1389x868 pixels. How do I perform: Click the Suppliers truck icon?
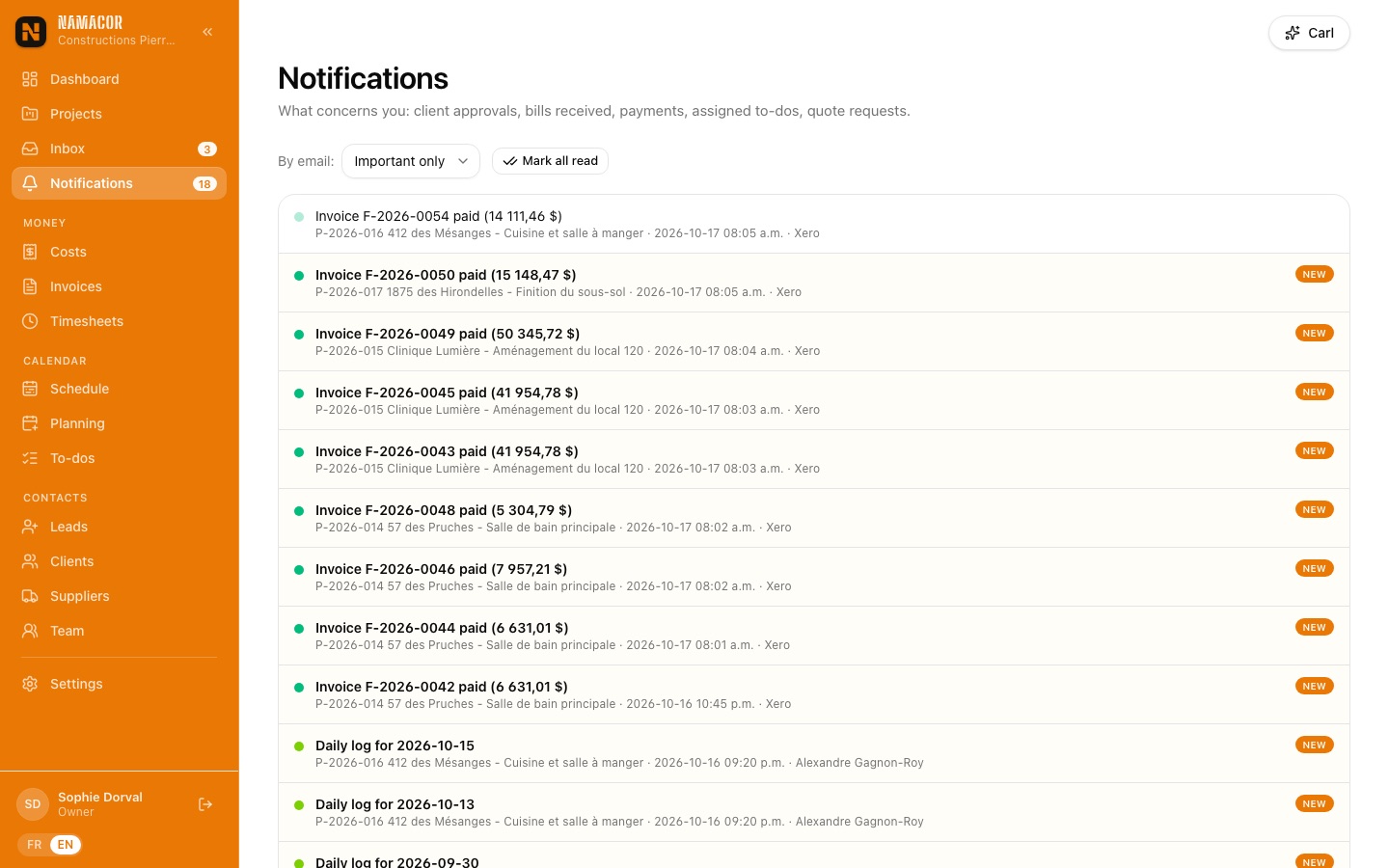(x=30, y=596)
